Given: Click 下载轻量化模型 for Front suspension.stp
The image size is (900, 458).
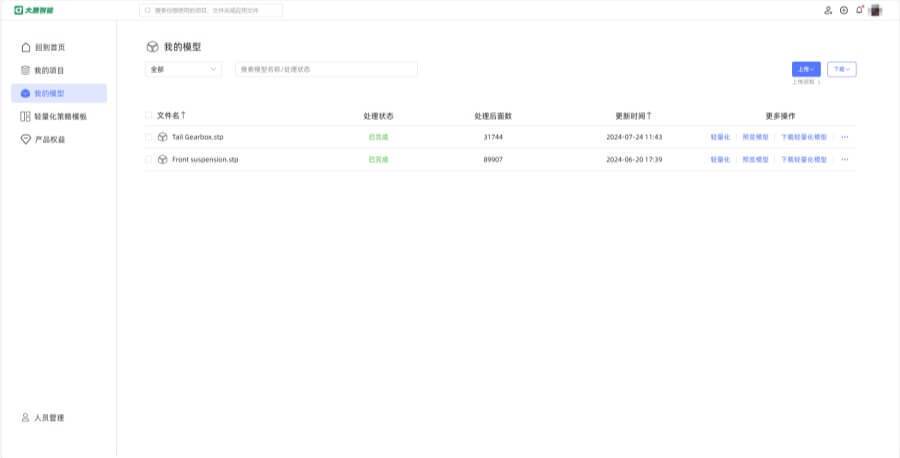Looking at the screenshot, I should click(804, 160).
